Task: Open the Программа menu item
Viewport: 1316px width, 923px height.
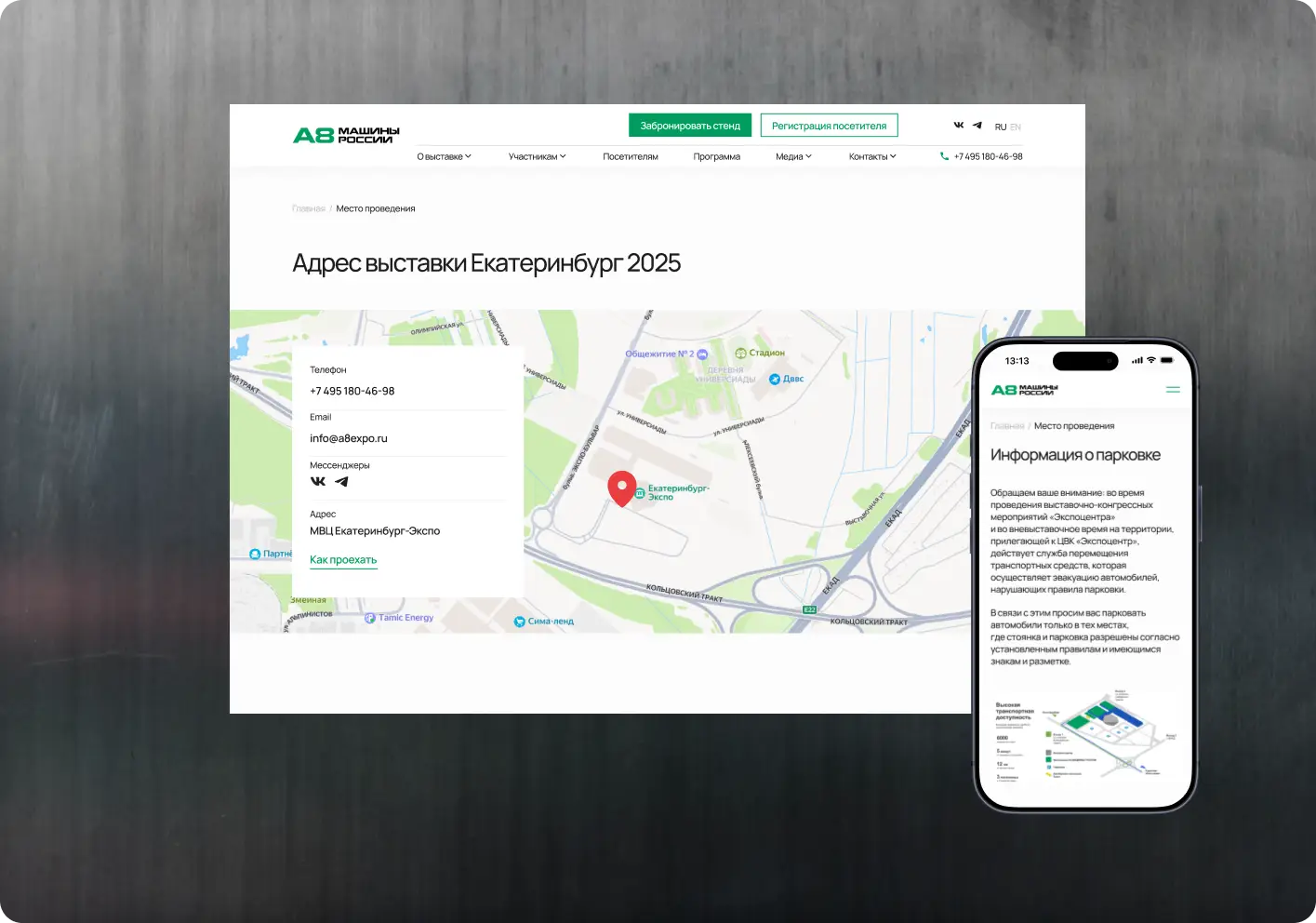Action: coord(717,156)
